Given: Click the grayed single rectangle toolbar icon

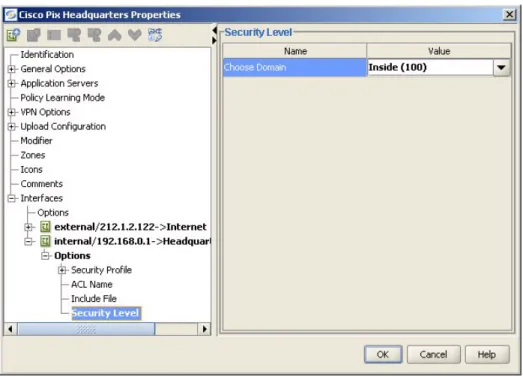Looking at the screenshot, I should [x=54, y=35].
